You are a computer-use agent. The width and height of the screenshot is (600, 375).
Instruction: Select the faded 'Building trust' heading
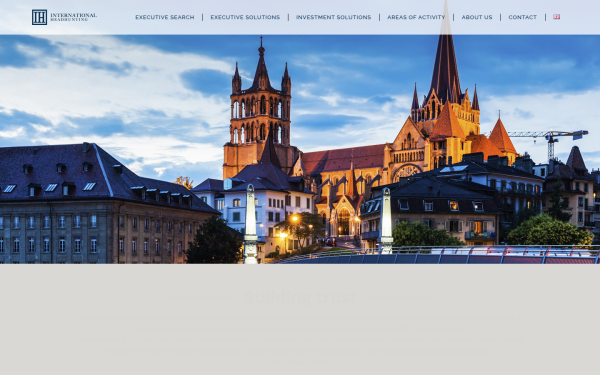point(300,297)
